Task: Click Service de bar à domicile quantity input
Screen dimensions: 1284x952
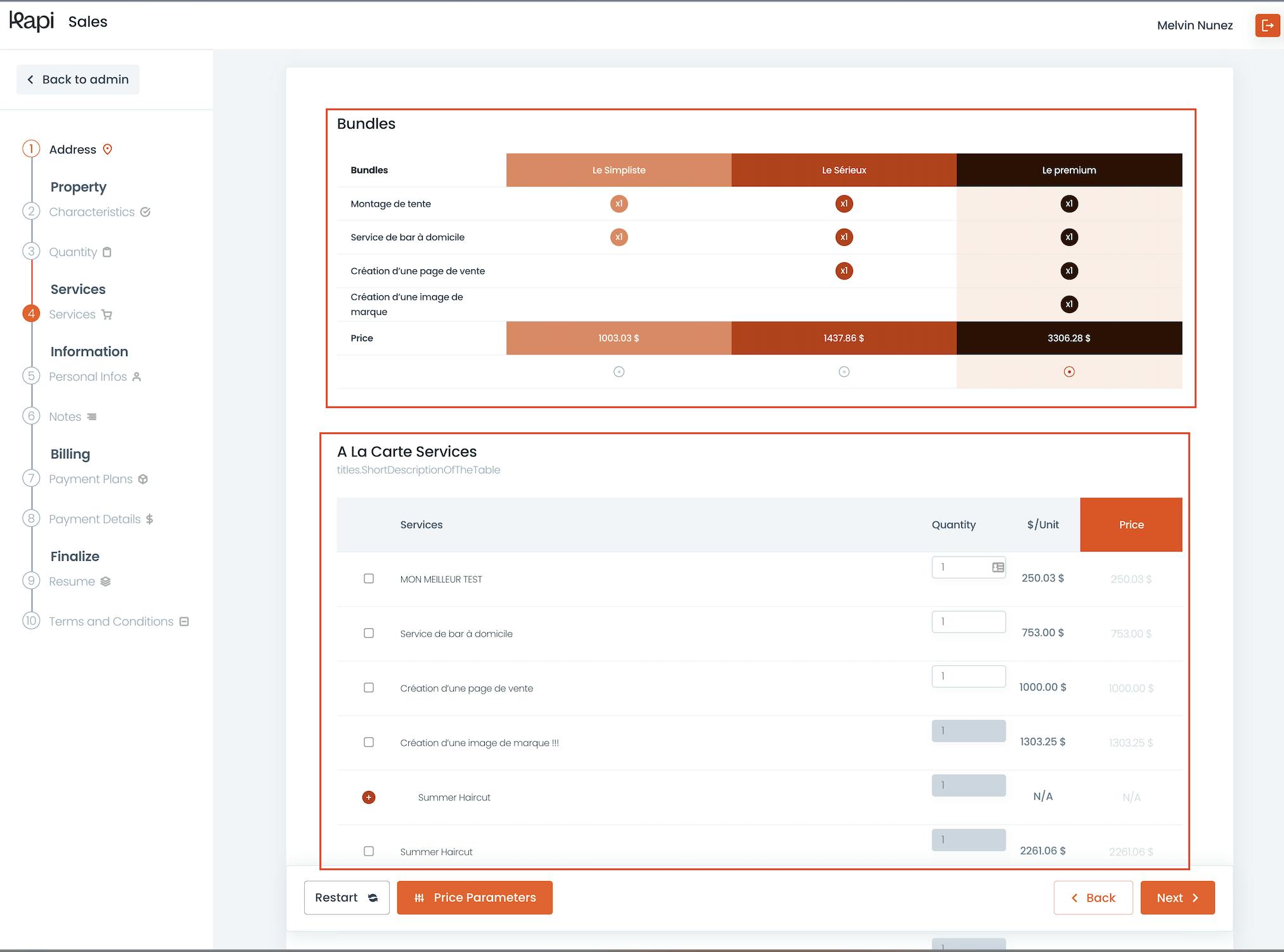Action: 968,622
